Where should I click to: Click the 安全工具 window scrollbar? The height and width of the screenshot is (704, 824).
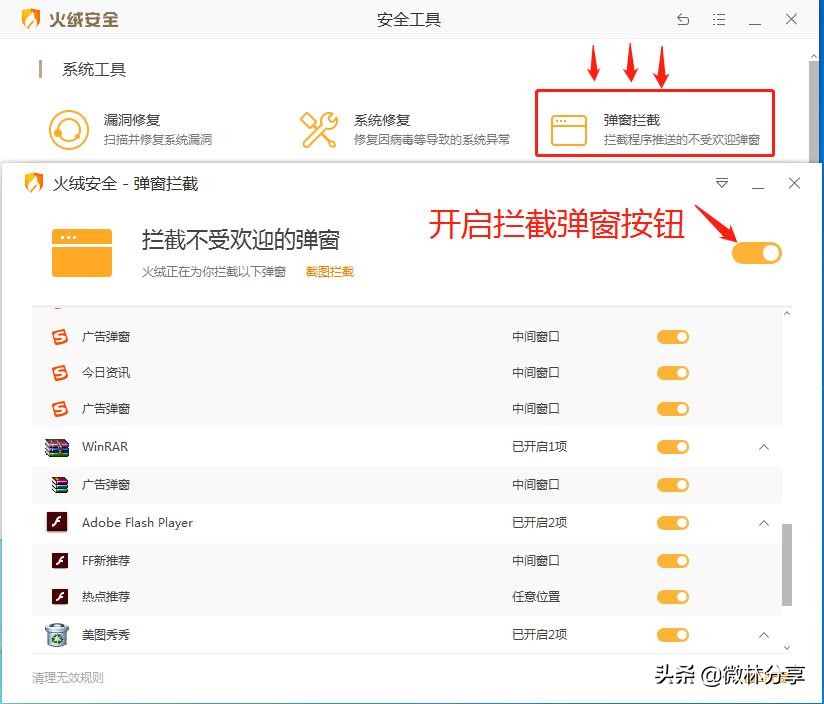click(814, 110)
